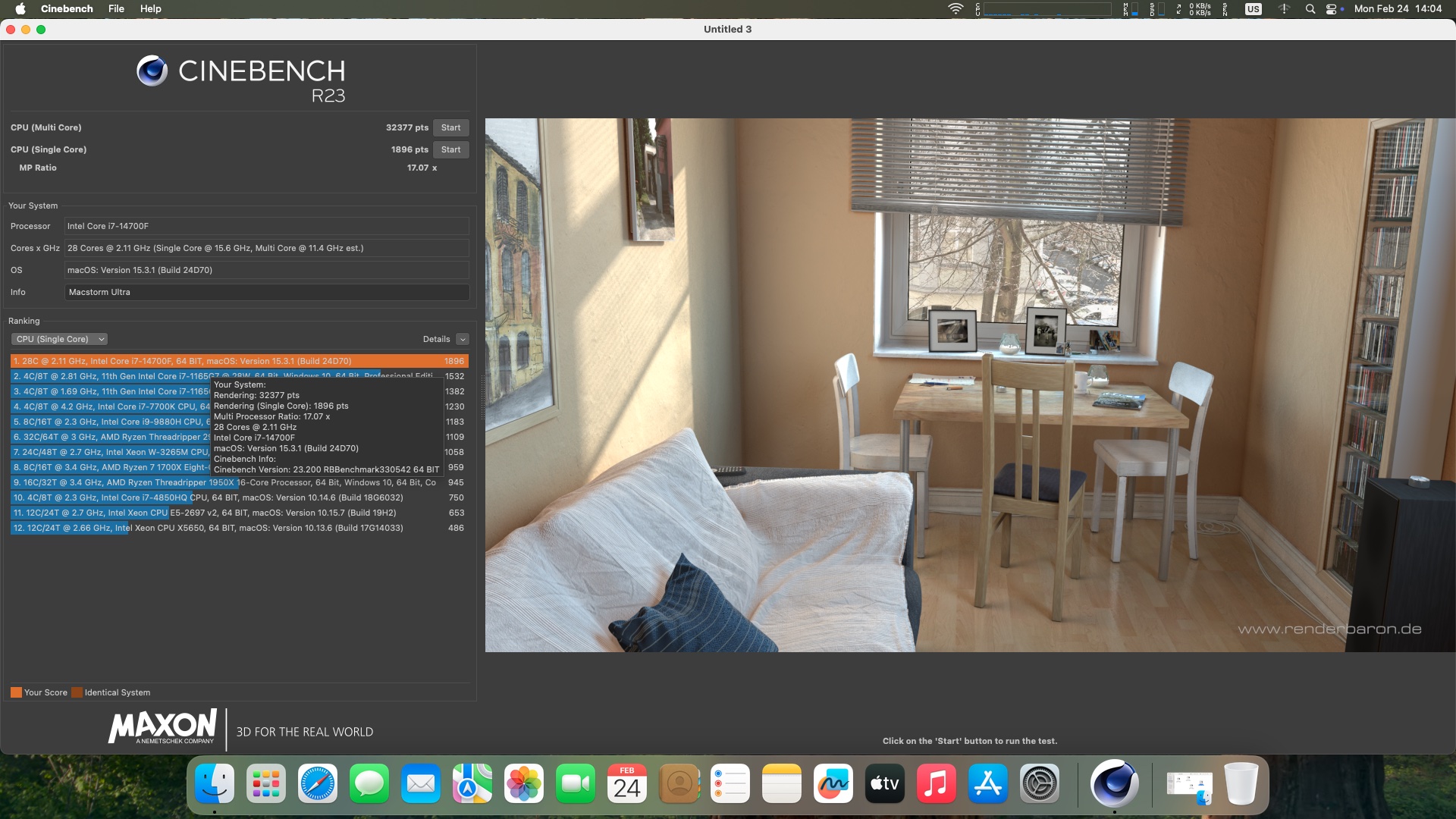This screenshot has height=819, width=1456.
Task: Click the Cinebench logo sphere icon
Action: coord(152,71)
